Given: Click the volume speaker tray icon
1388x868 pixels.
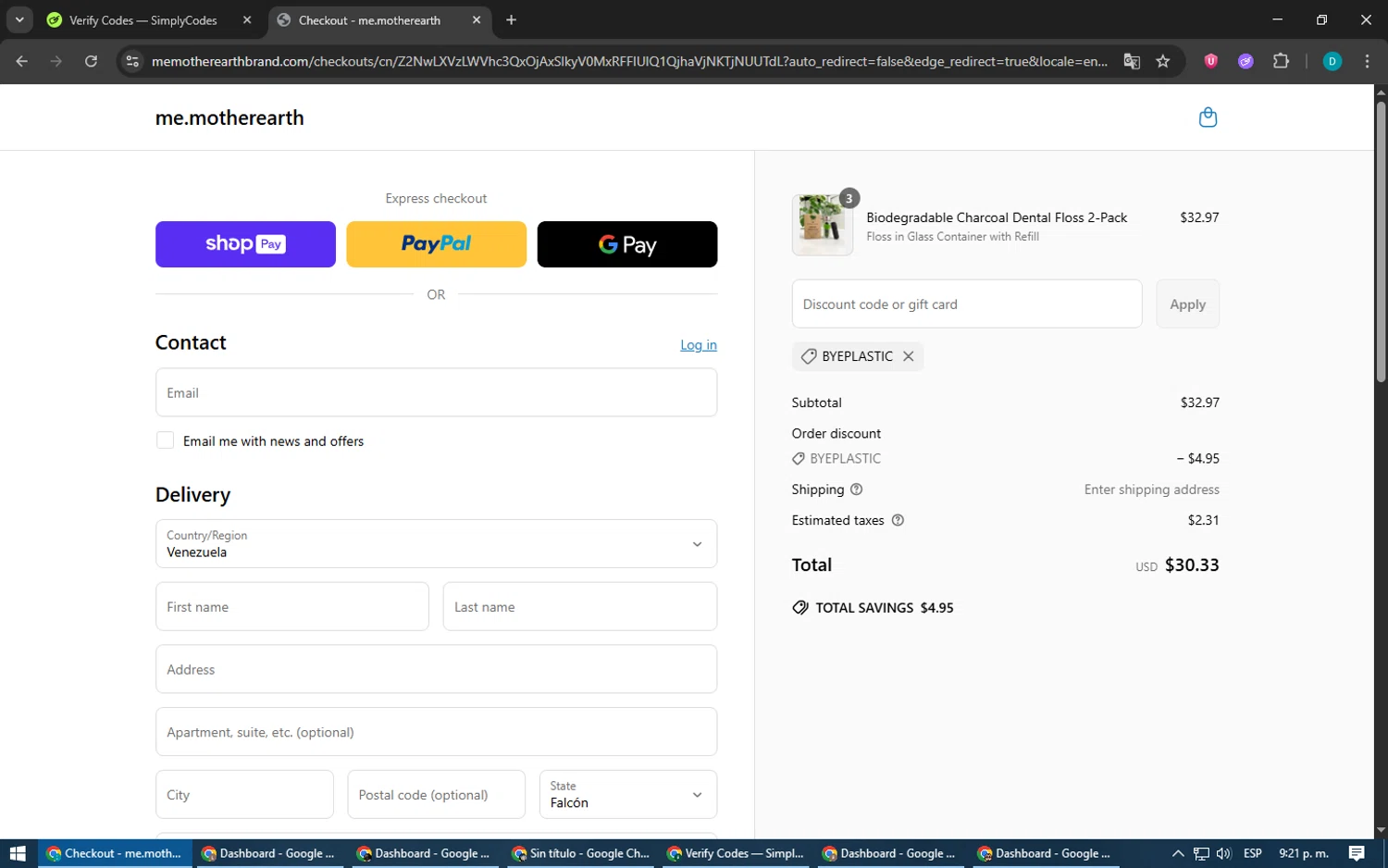Looking at the screenshot, I should pos(1224,853).
